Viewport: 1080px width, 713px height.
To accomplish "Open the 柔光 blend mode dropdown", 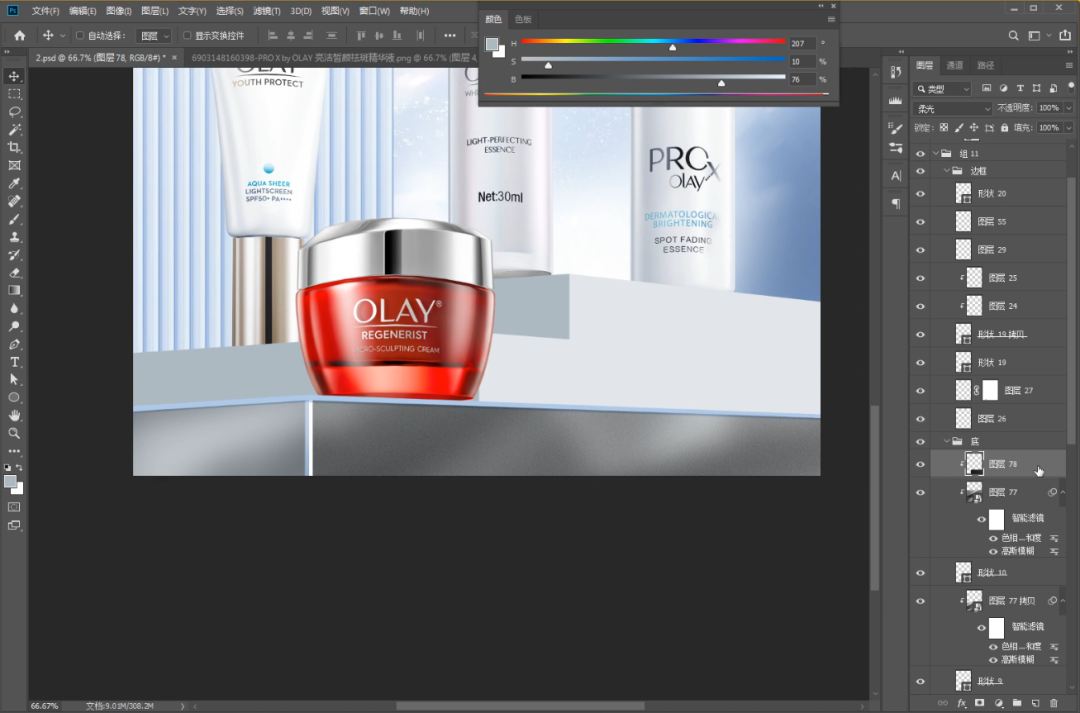I will point(953,108).
